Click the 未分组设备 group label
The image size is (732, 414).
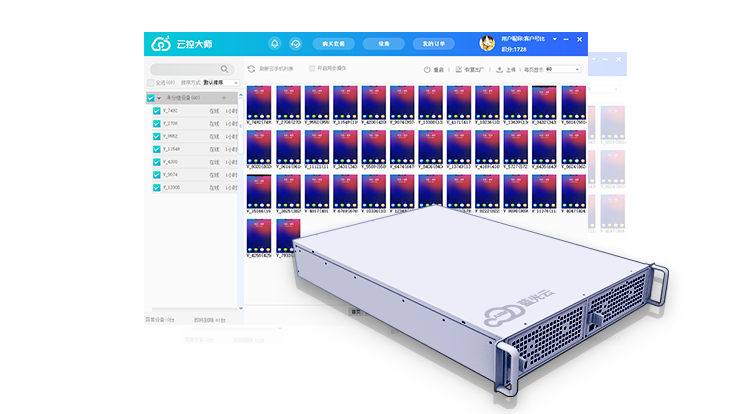click(183, 98)
